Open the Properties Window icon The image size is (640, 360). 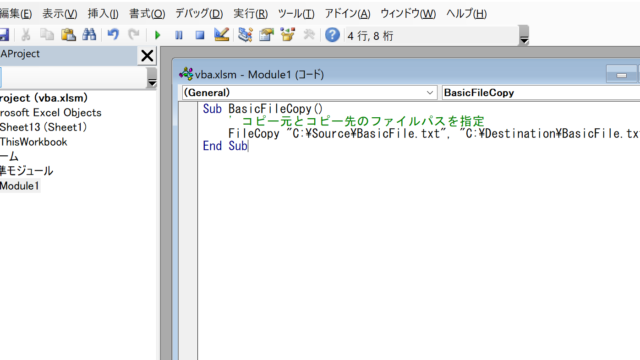266,35
